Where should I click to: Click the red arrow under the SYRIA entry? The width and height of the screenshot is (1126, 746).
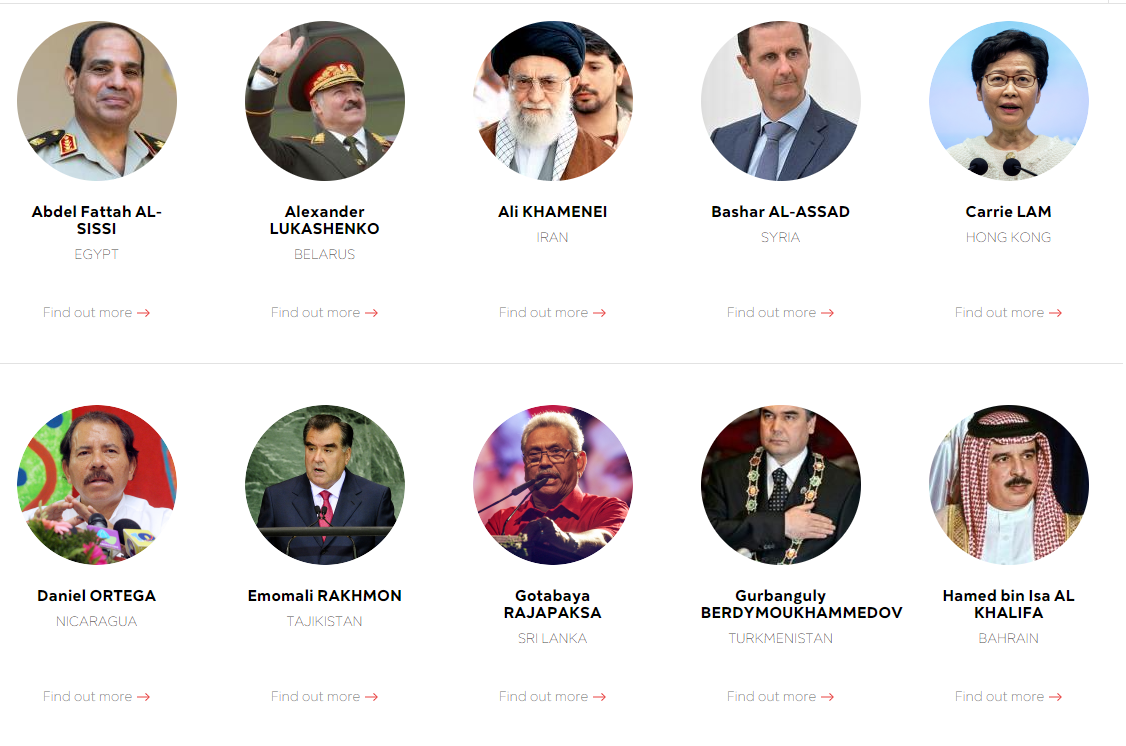click(827, 313)
